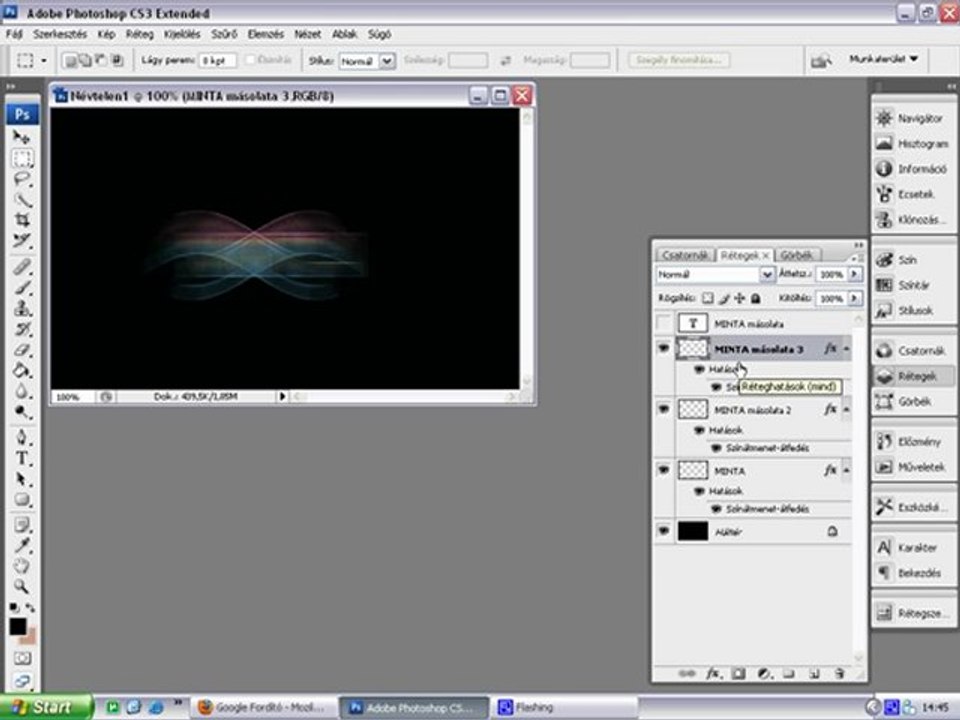Select the Clone Stamp tool
Screen dimensions: 960x720
22,308
